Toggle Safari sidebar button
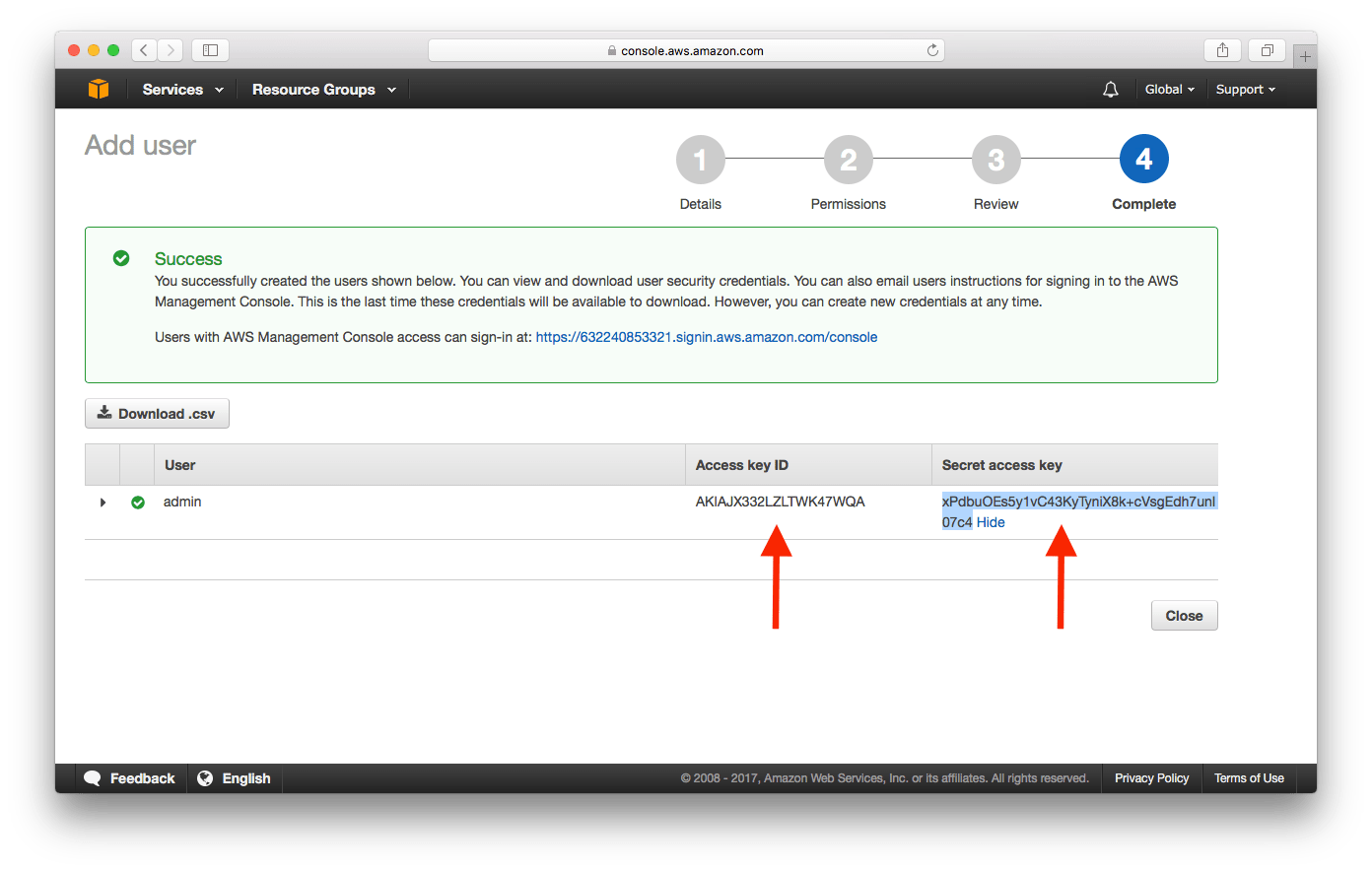This screenshot has width=1372, height=872. click(x=210, y=49)
